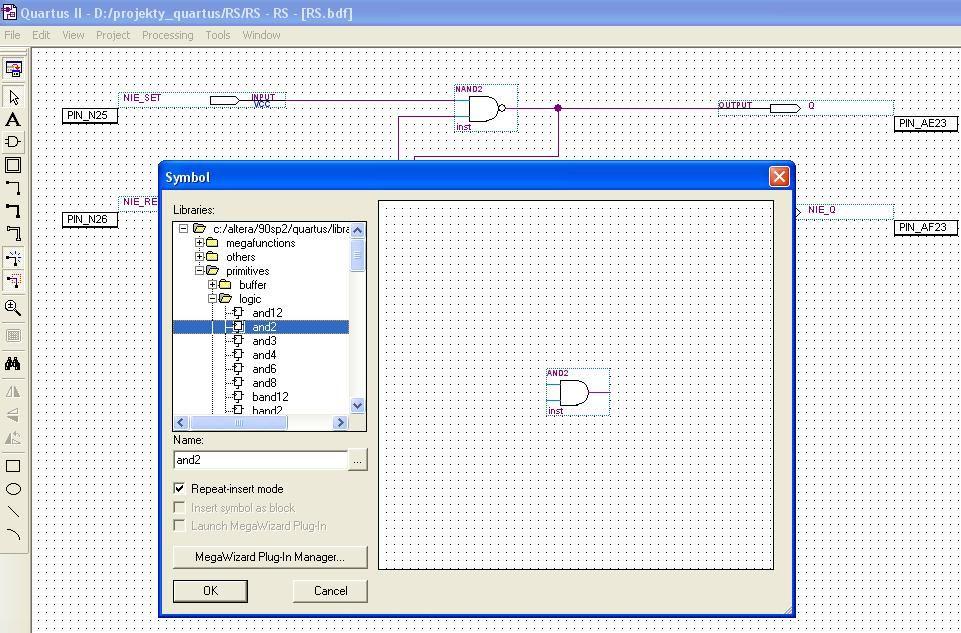Click the PIN_N26 pin label
The width and height of the screenshot is (961, 633).
[x=89, y=219]
